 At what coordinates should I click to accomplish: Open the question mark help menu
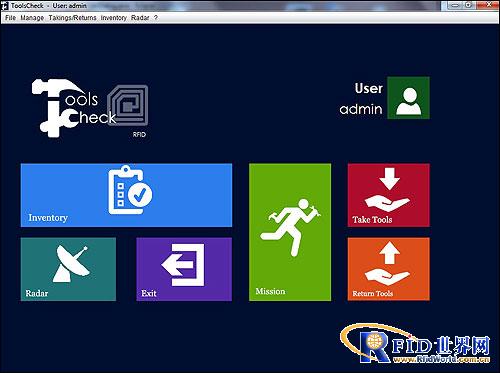tap(156, 18)
